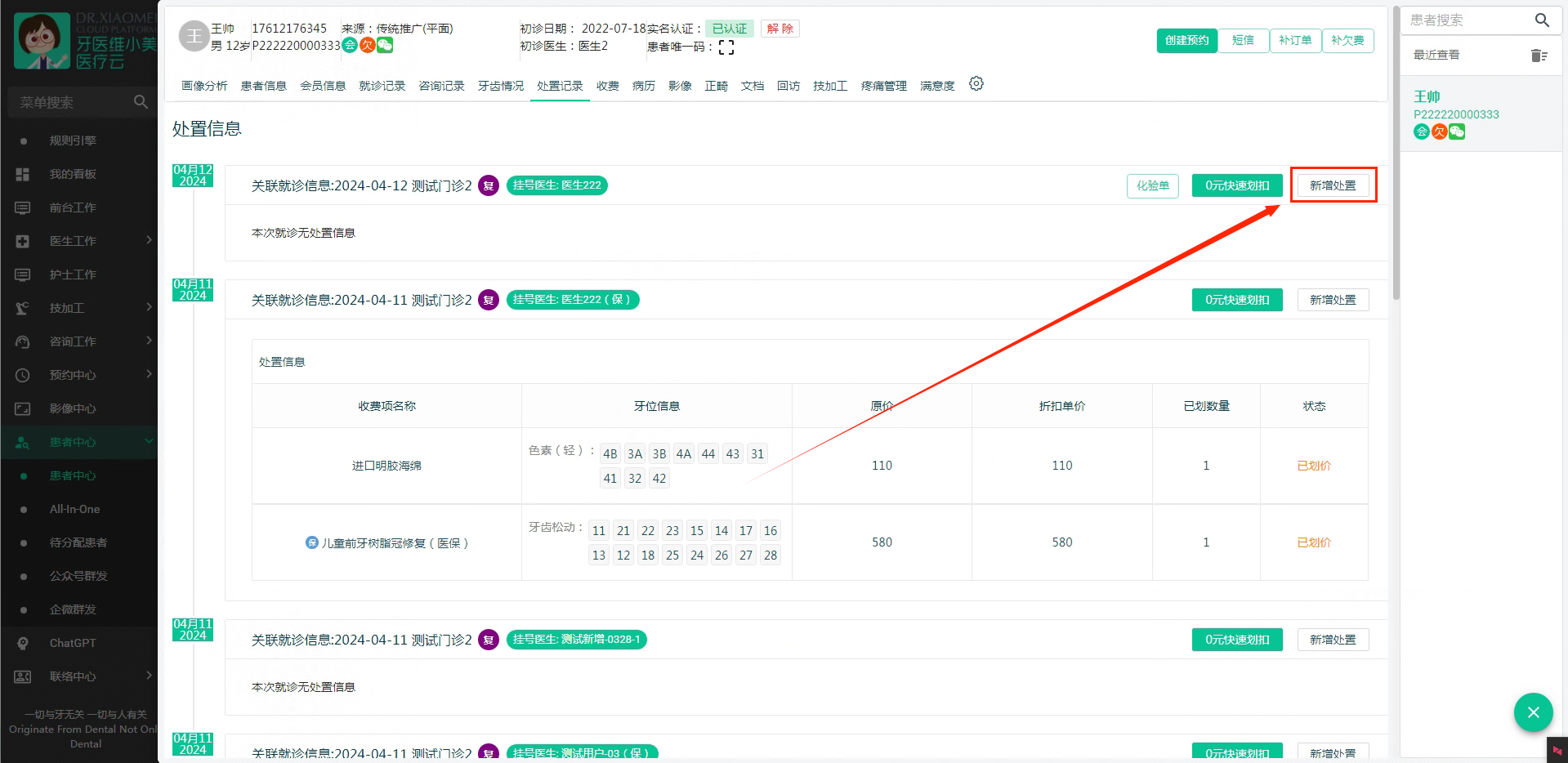Click the sidebar menu search magnifier icon

[141, 102]
